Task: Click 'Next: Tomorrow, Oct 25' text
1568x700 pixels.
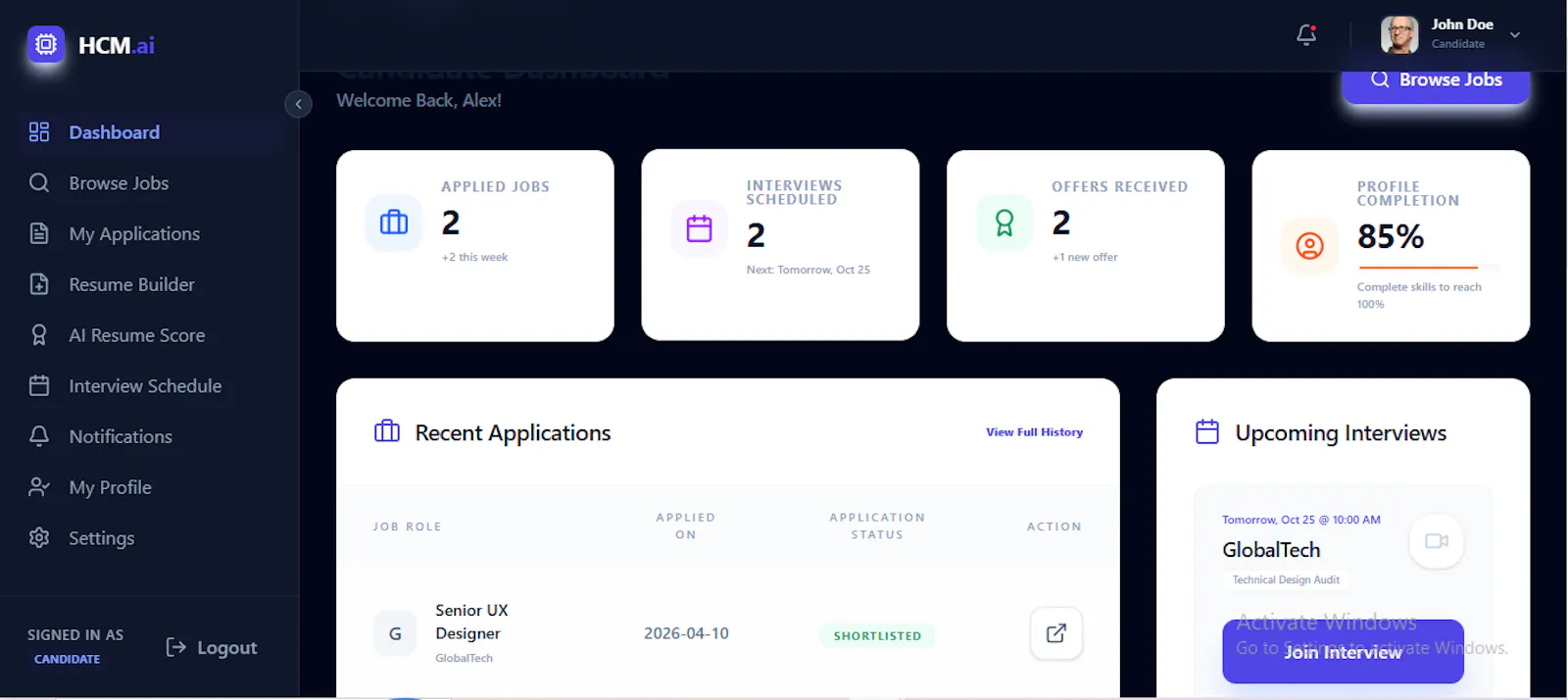Action: click(808, 270)
